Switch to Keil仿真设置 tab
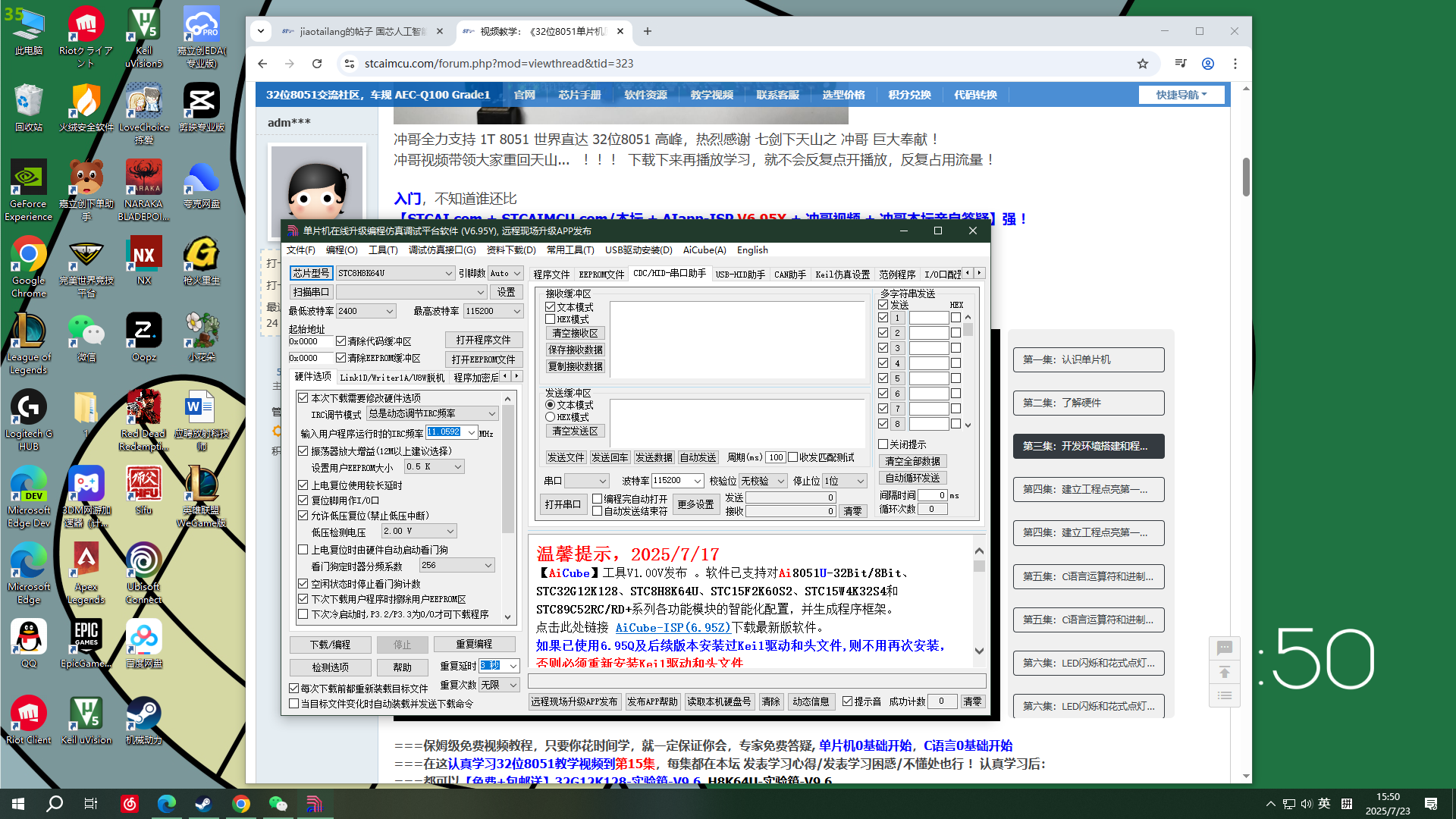This screenshot has width=1456, height=819. pyautogui.click(x=843, y=275)
